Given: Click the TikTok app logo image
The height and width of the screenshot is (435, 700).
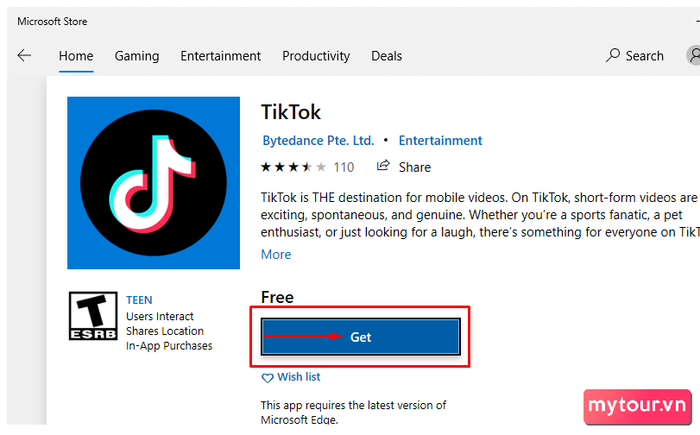Looking at the screenshot, I should 153,183.
